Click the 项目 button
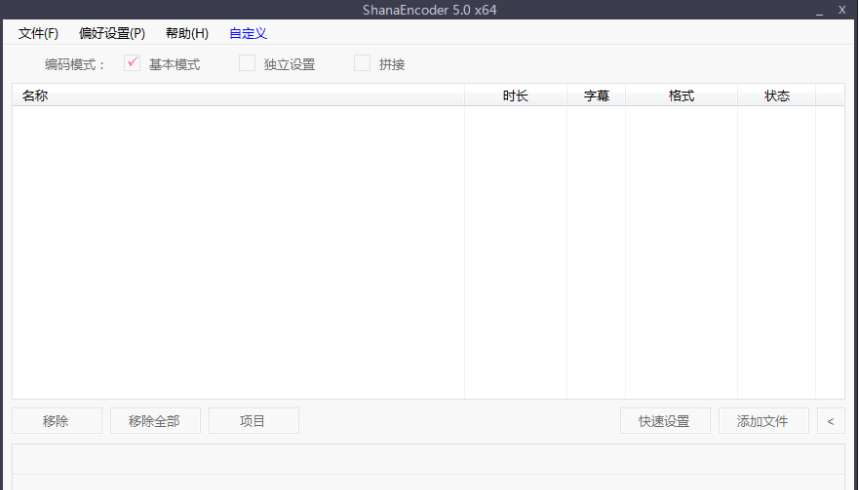The width and height of the screenshot is (860, 490). pos(253,421)
